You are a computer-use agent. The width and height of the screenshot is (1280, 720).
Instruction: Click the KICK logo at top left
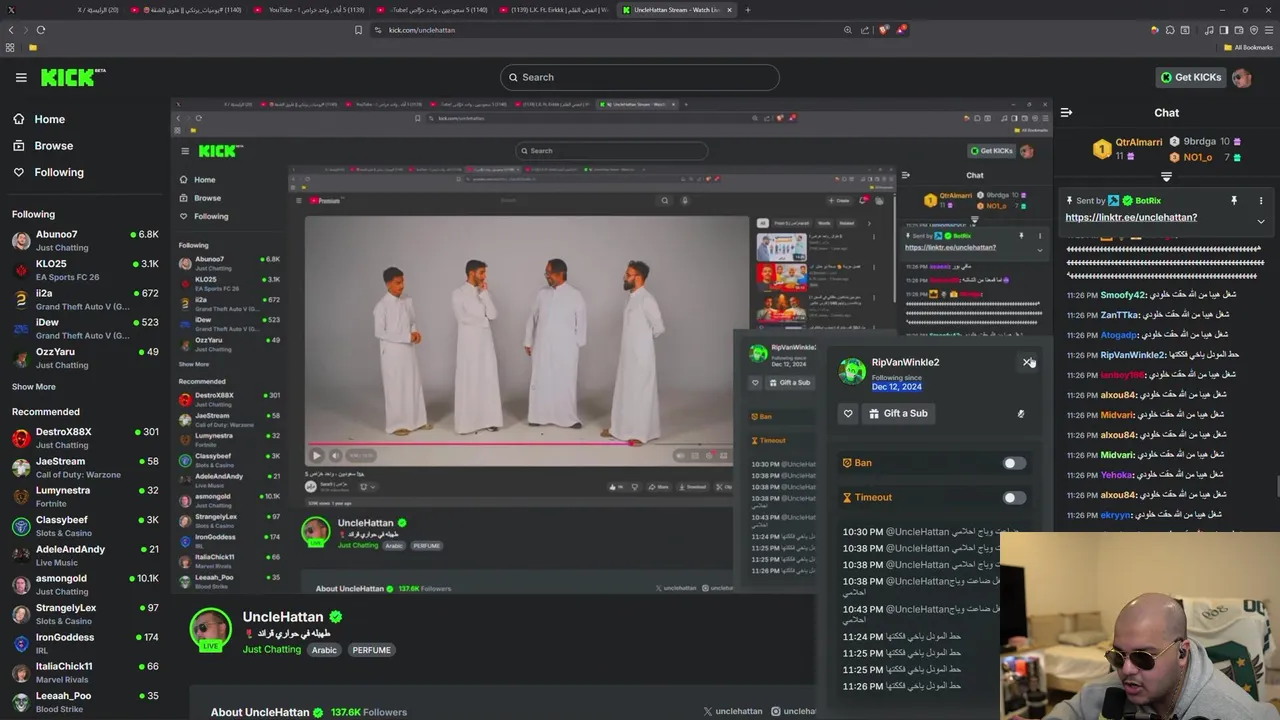[72, 77]
